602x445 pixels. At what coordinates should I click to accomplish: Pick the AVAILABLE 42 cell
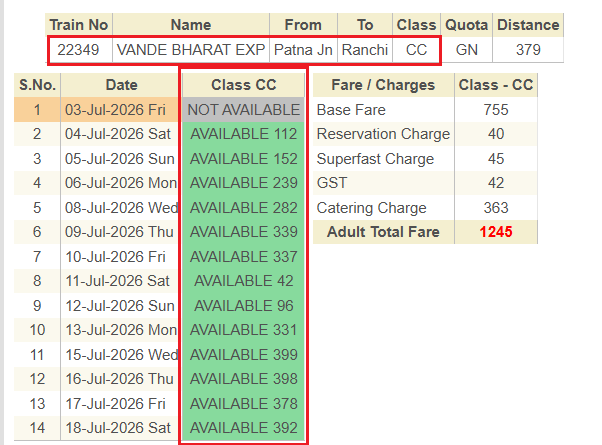[x=243, y=281]
